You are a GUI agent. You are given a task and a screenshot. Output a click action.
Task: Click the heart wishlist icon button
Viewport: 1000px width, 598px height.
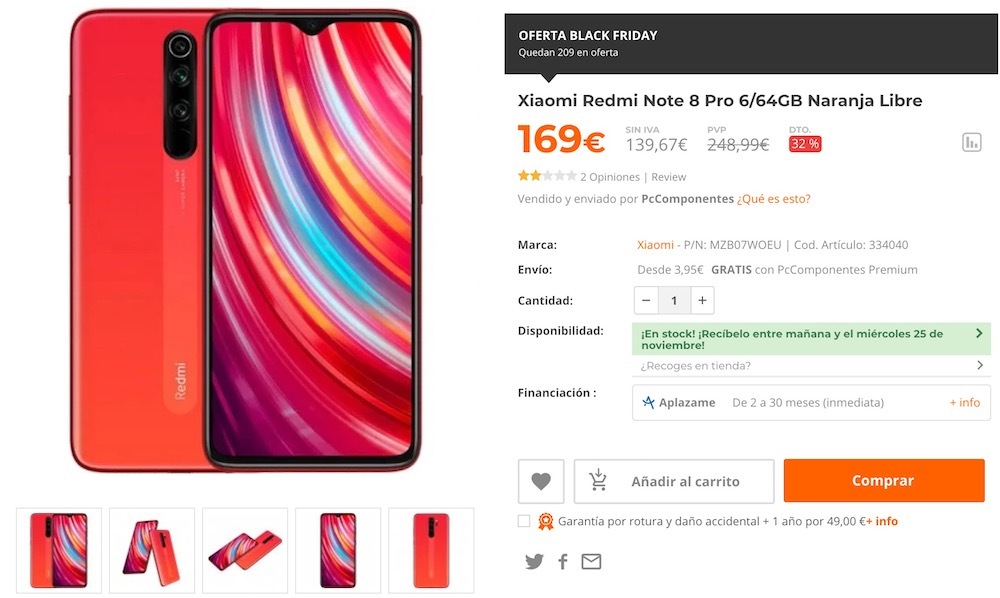point(541,481)
